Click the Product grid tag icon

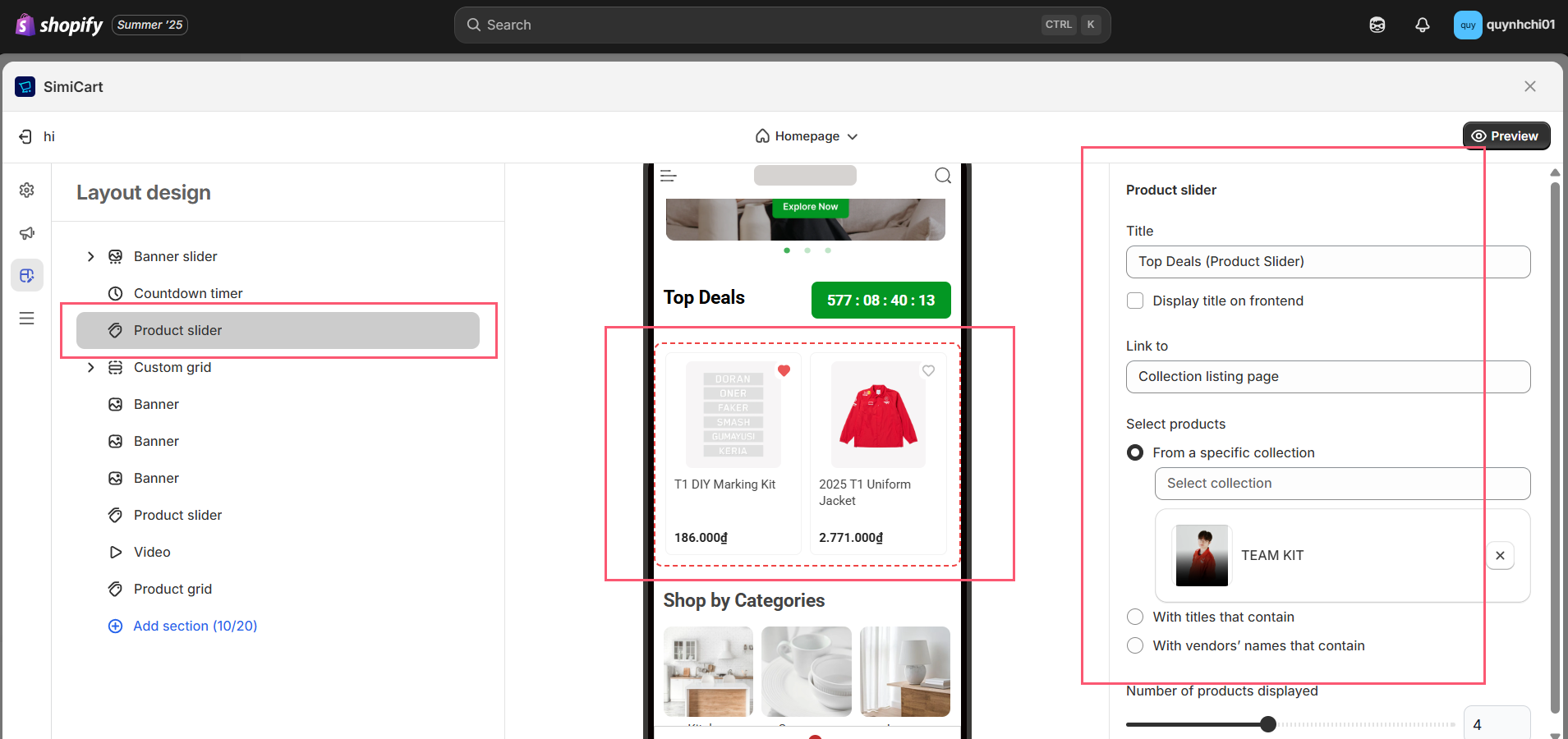click(x=116, y=589)
